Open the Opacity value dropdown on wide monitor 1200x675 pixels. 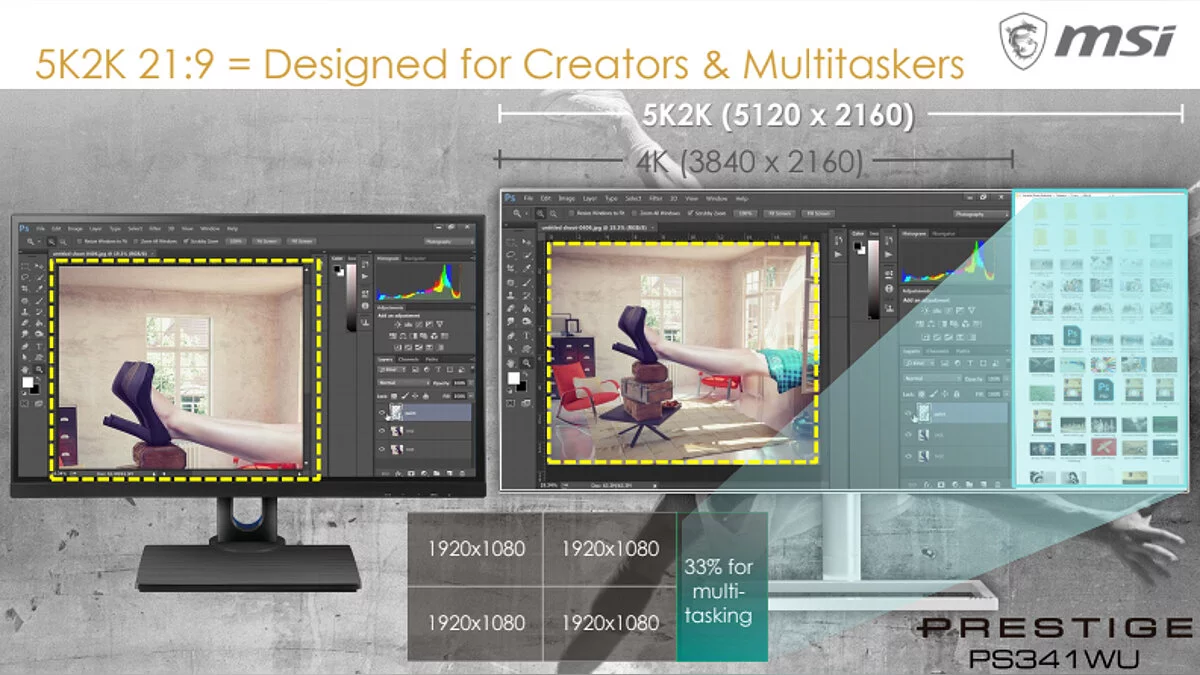996,378
